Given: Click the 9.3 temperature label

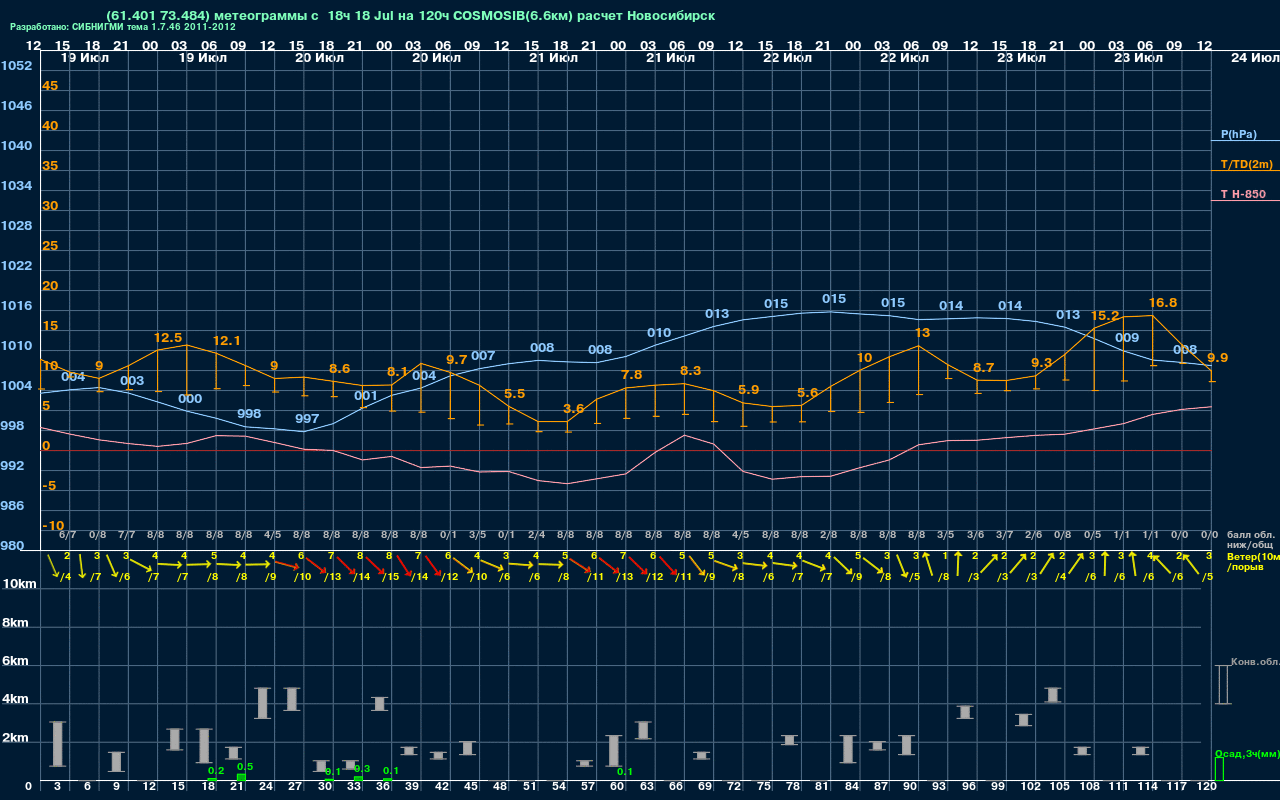Looking at the screenshot, I should tap(1042, 363).
